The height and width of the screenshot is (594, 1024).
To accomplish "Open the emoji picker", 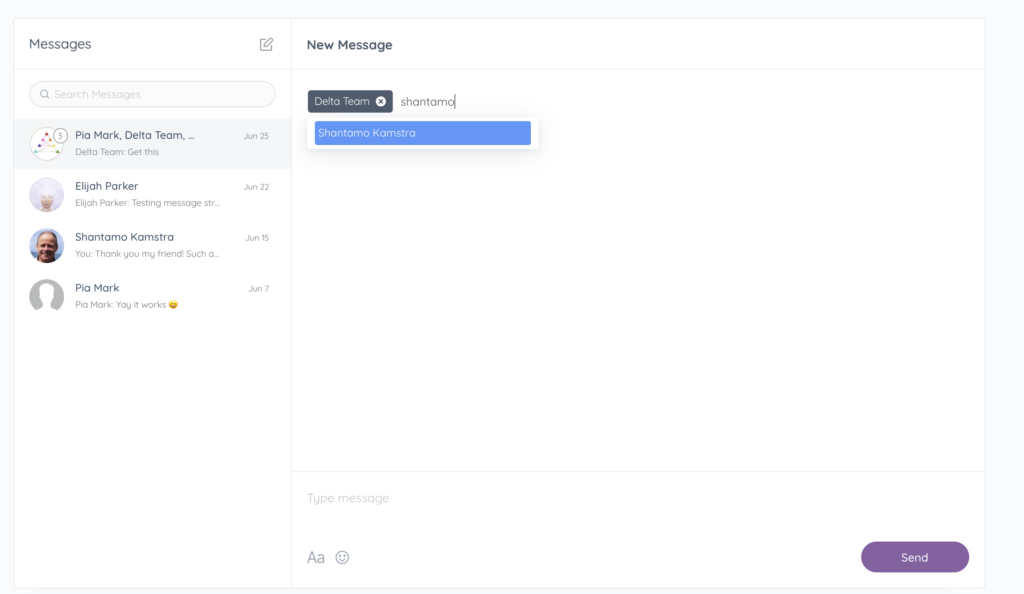I will pyautogui.click(x=342, y=557).
